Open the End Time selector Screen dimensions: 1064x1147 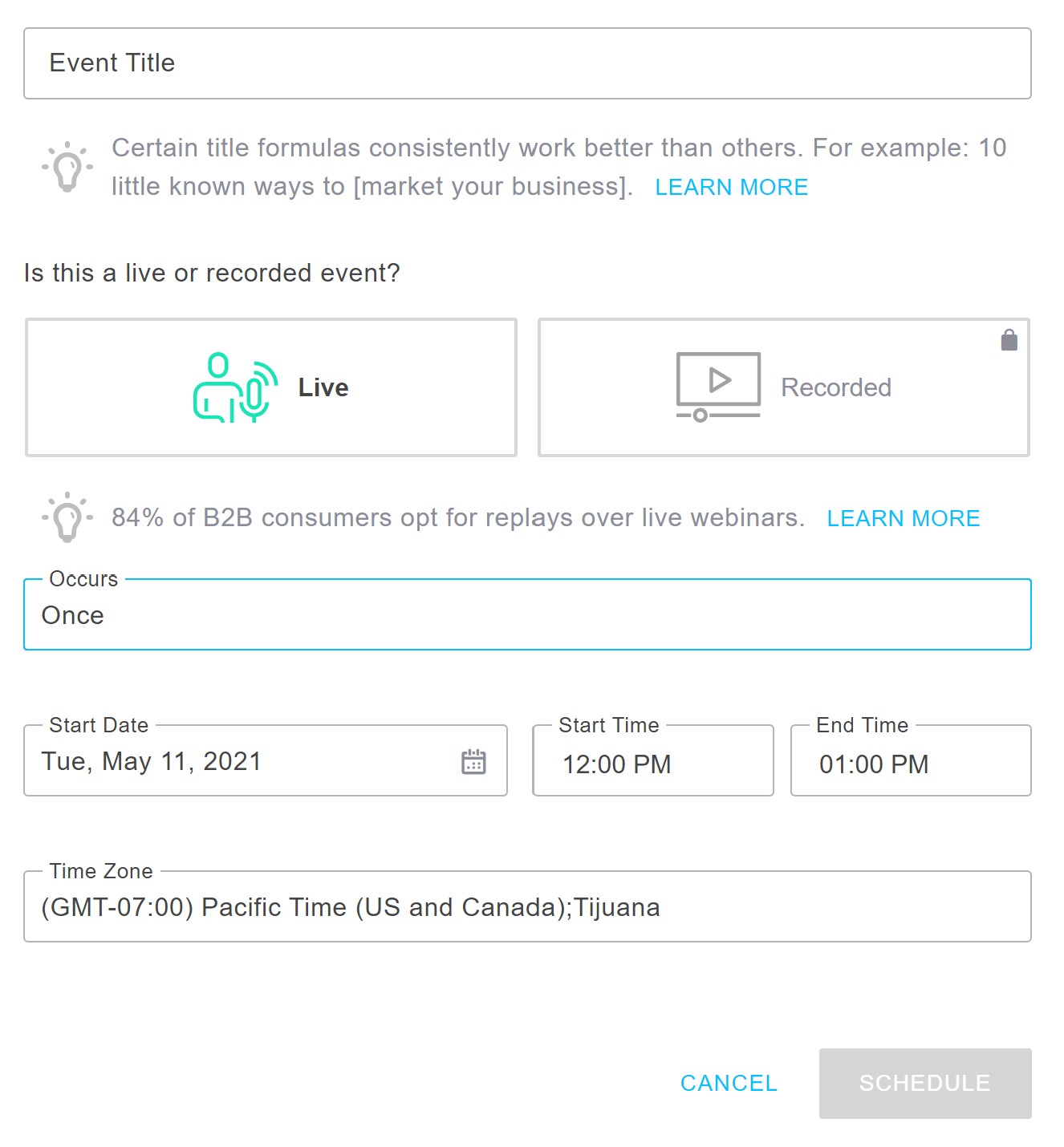(x=909, y=764)
